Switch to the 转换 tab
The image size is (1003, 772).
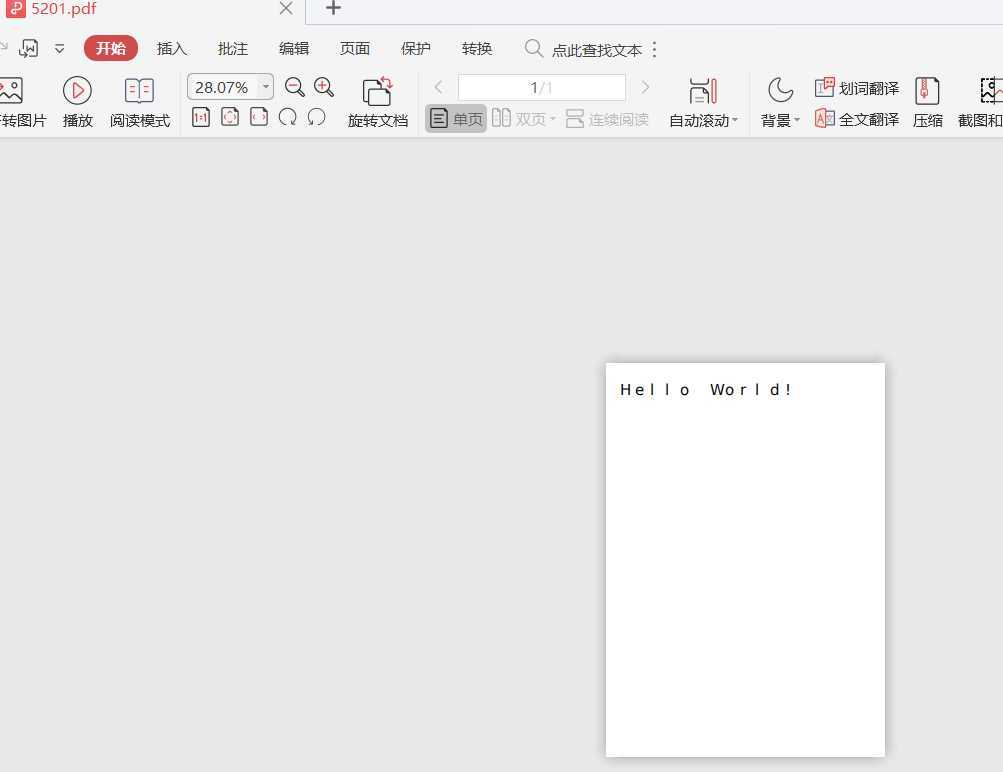477,49
